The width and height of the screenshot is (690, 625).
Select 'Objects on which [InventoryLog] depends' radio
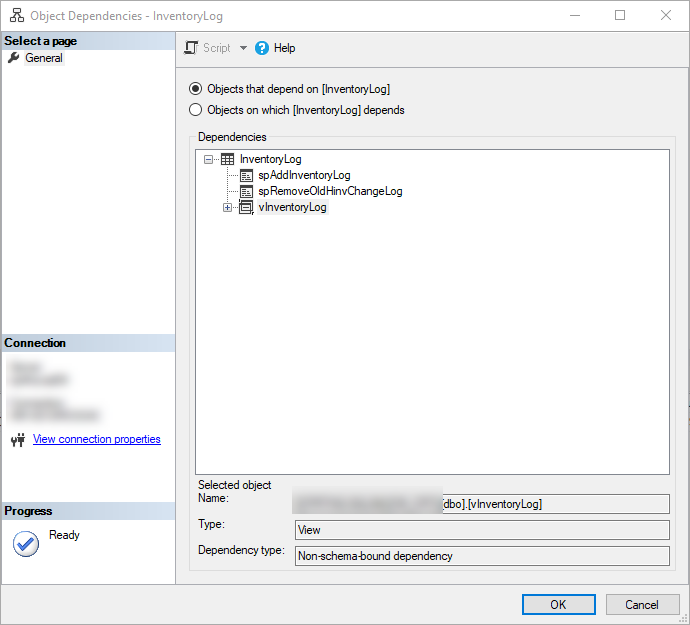tap(195, 110)
